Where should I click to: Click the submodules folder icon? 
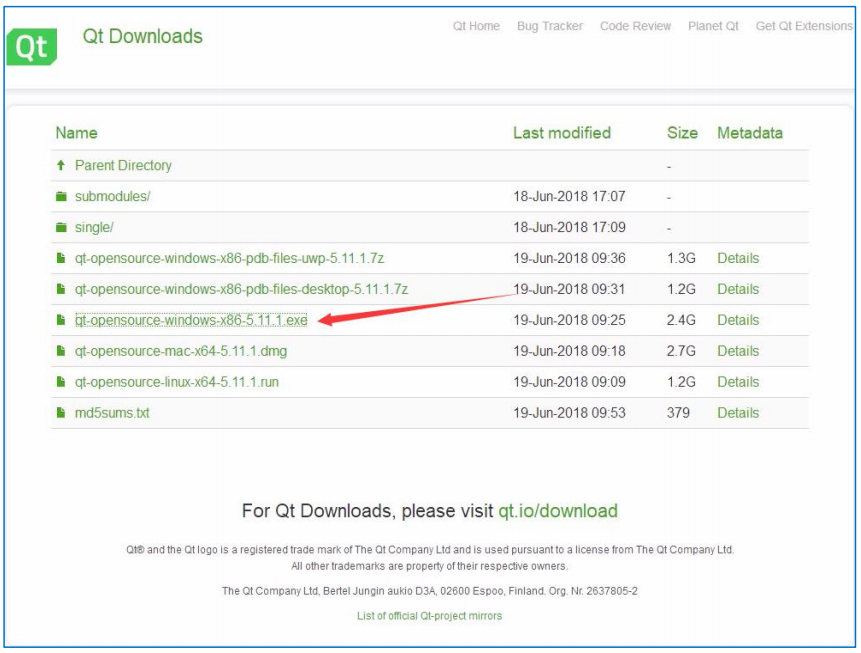(61, 197)
